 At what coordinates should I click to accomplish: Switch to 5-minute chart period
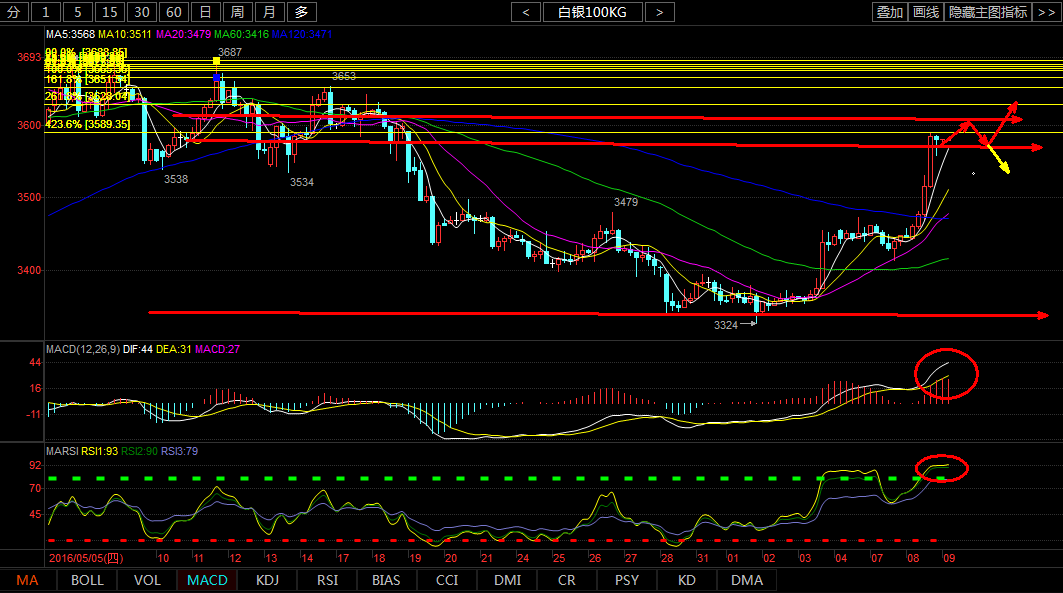pyautogui.click(x=78, y=12)
